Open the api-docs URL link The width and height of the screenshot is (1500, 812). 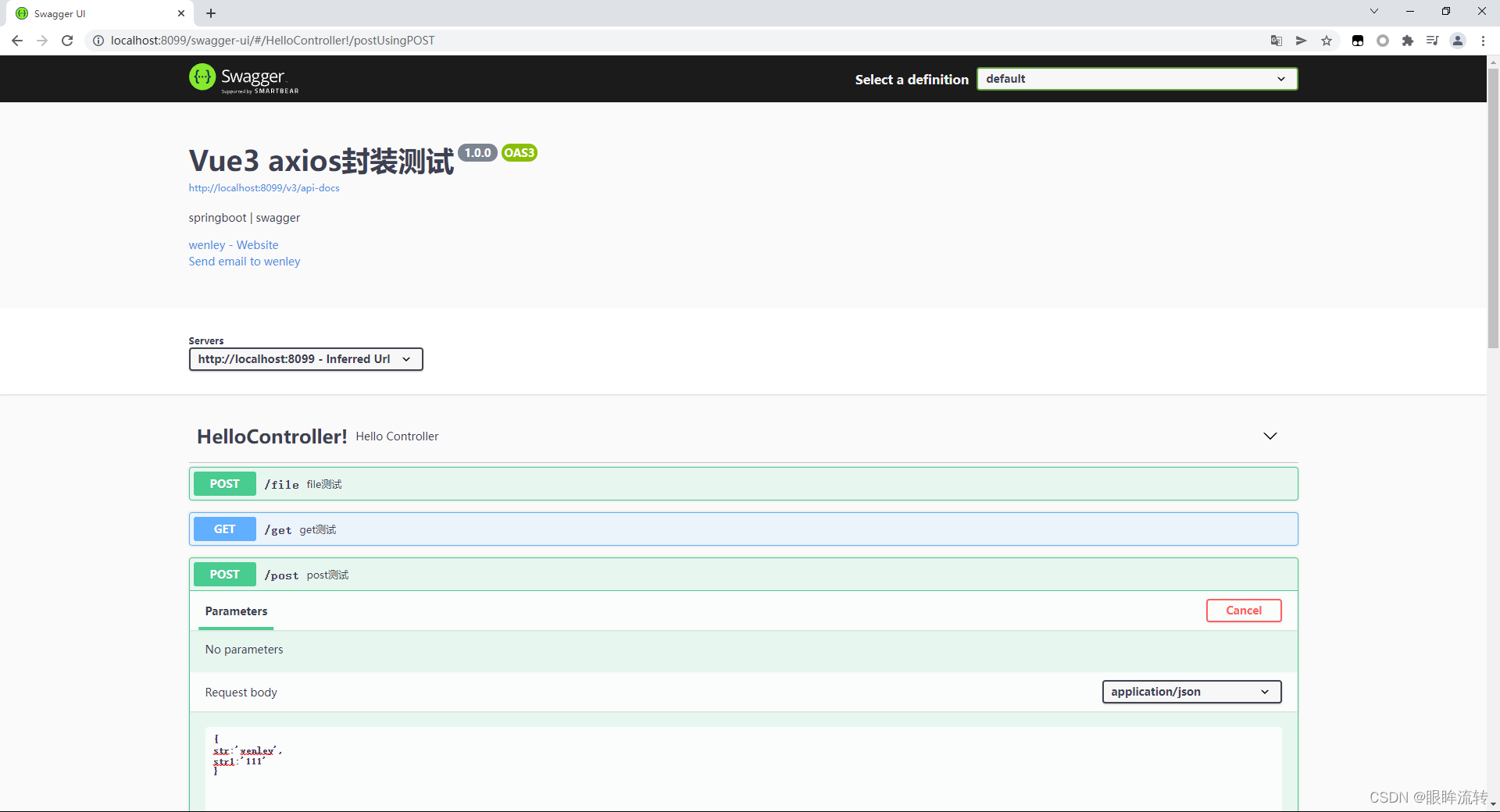[x=264, y=188]
